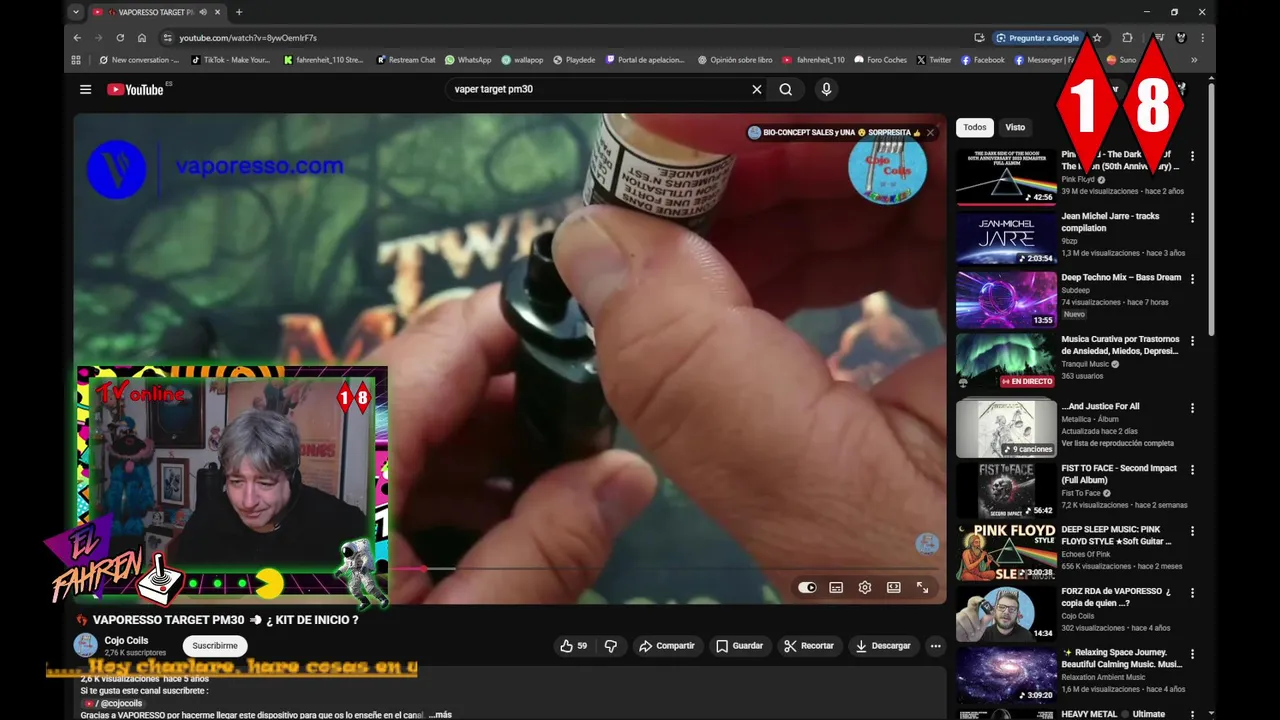This screenshot has height=720, width=1280.
Task: Select the Visto filter chip
Action: (x=1015, y=127)
